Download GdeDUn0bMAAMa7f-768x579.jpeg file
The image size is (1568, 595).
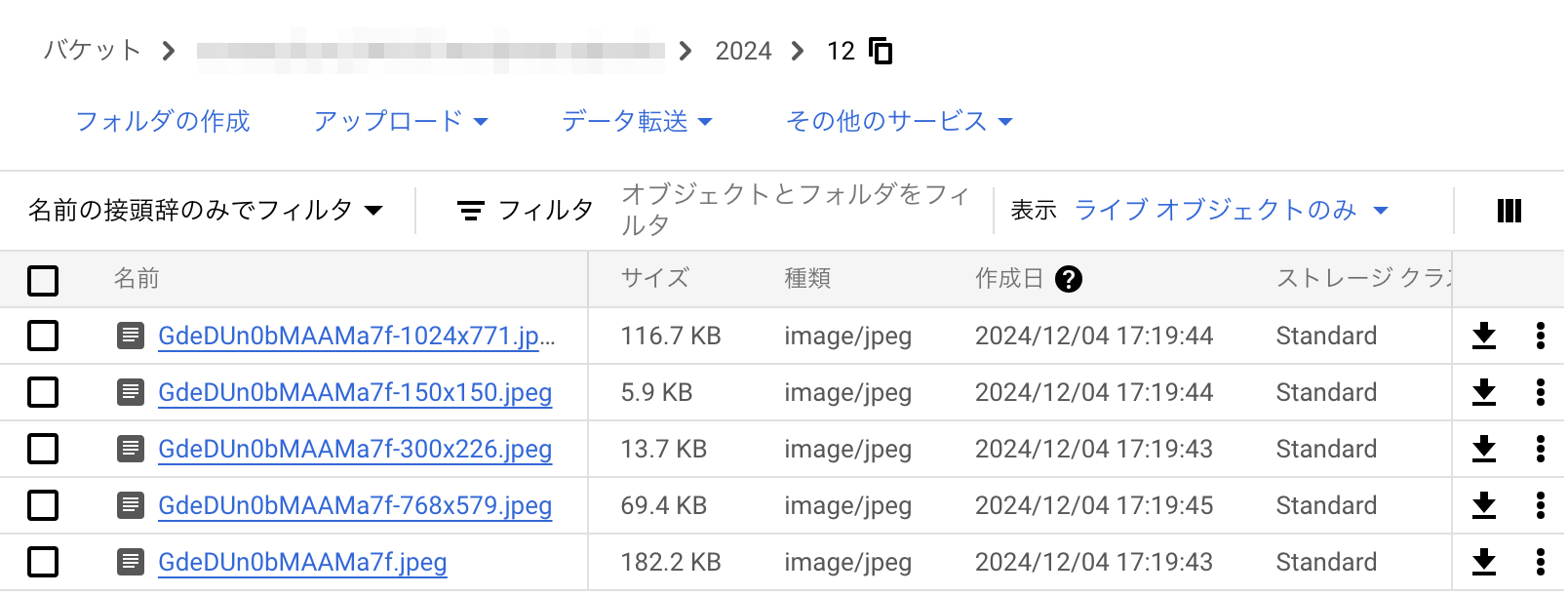coord(1483,505)
